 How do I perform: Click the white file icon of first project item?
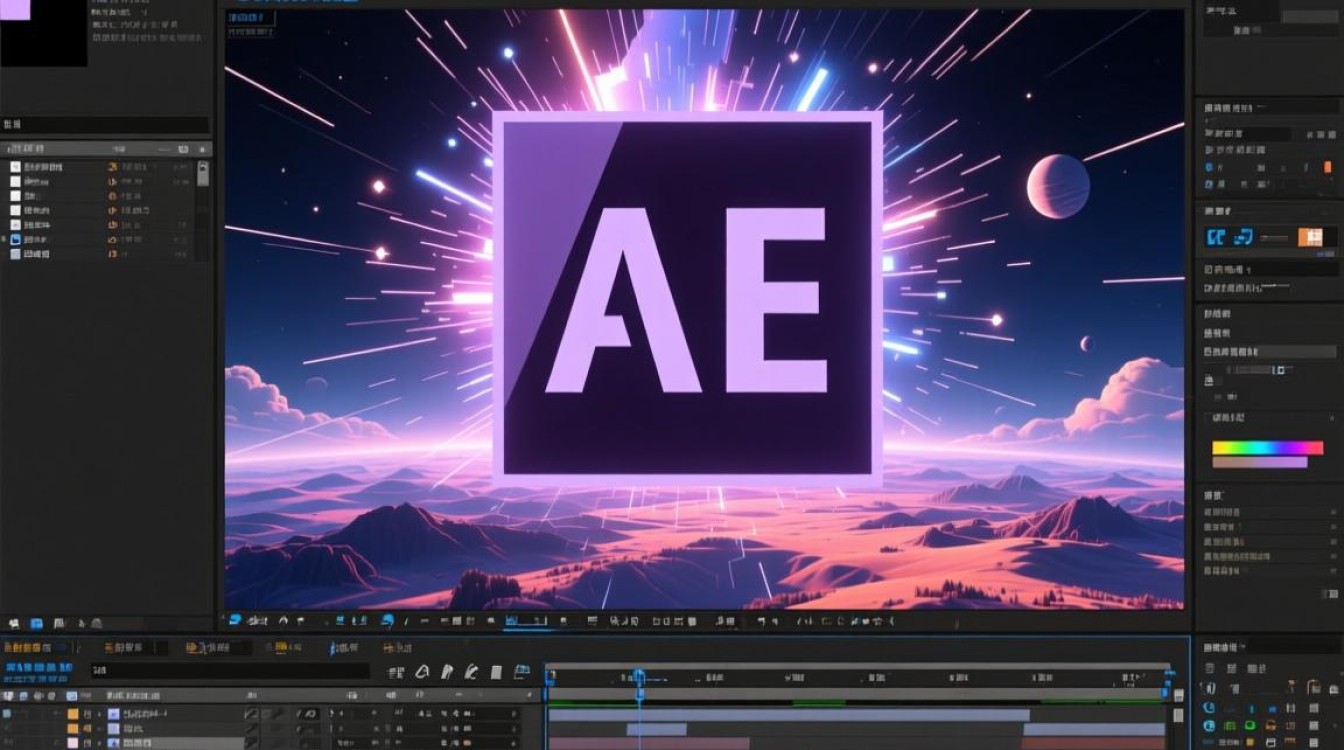15,167
